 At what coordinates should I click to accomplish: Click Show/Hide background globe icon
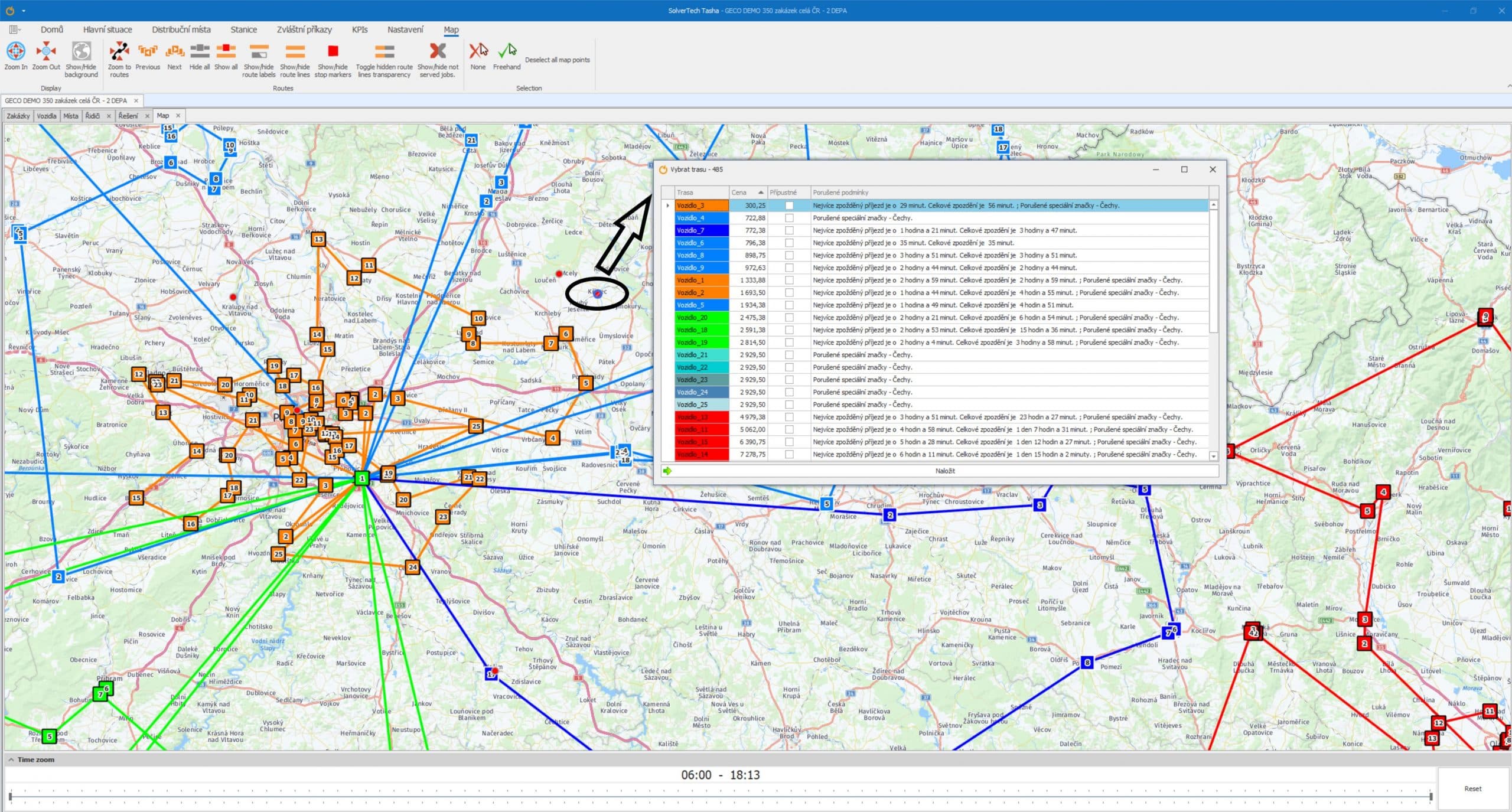[x=81, y=51]
